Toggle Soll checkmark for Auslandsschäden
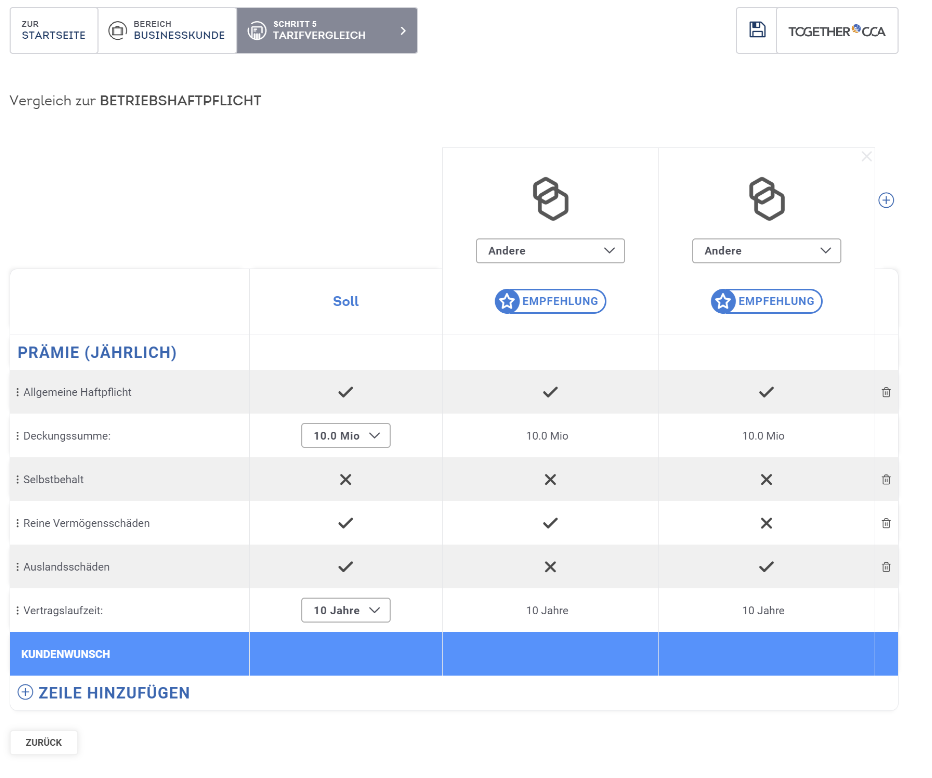The image size is (932, 778). click(x=345, y=567)
